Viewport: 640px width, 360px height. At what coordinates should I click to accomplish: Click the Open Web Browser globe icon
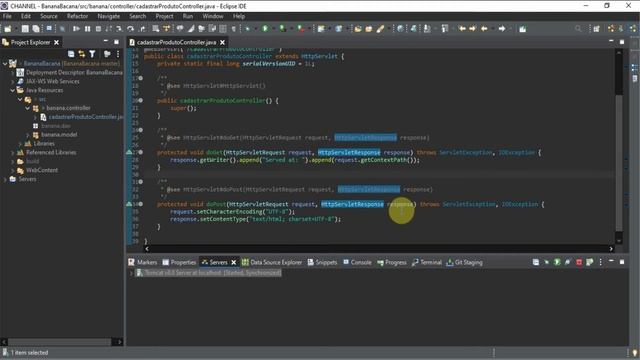400,29
